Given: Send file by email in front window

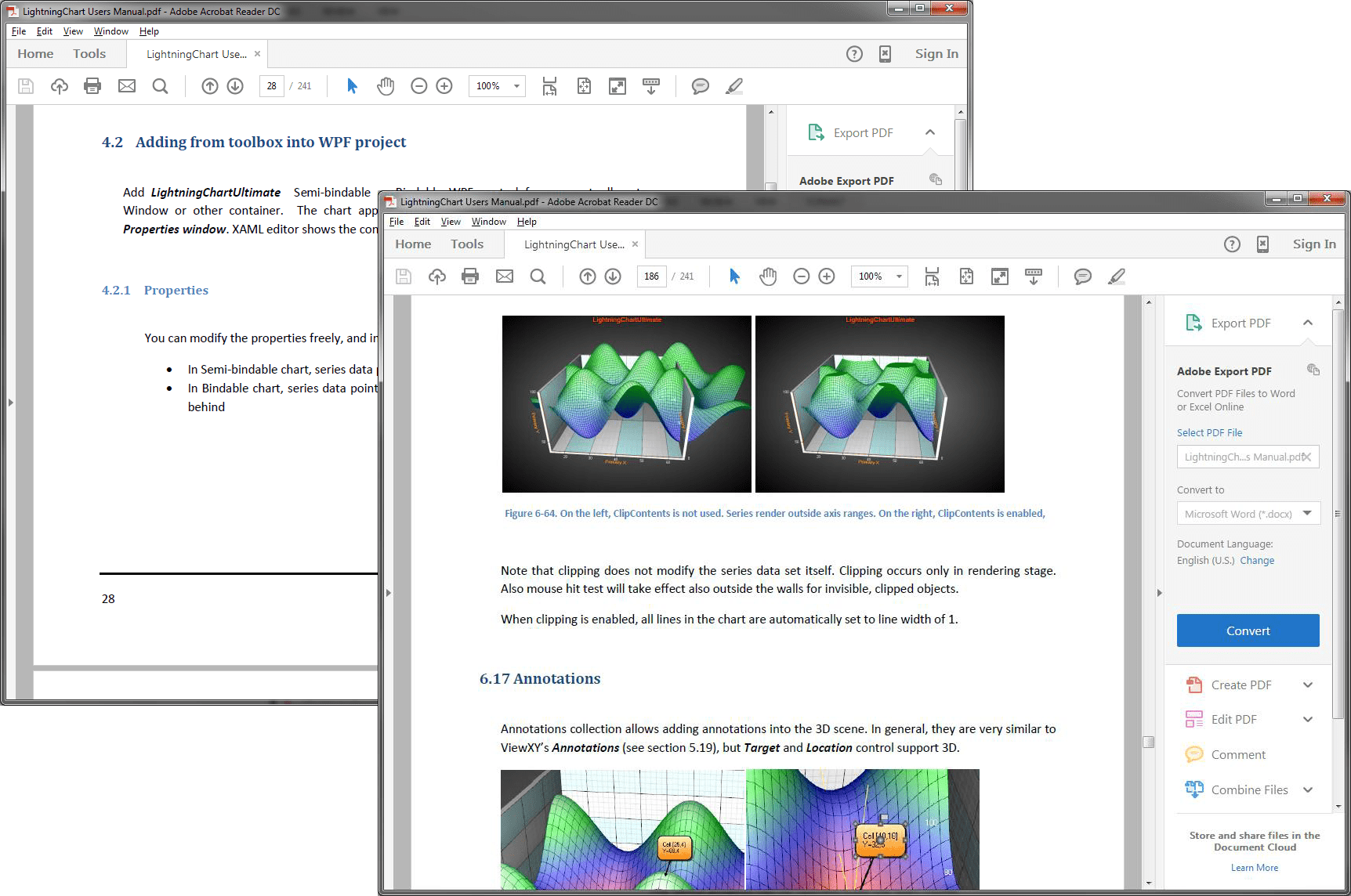Looking at the screenshot, I should 505,276.
